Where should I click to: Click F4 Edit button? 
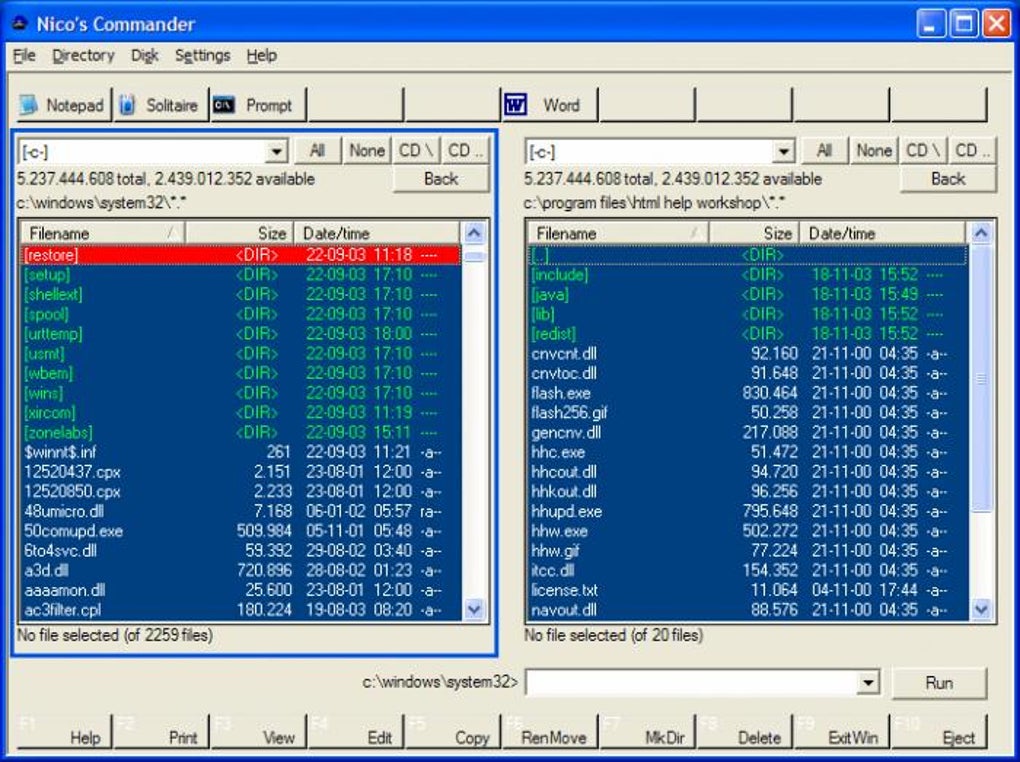click(x=355, y=731)
